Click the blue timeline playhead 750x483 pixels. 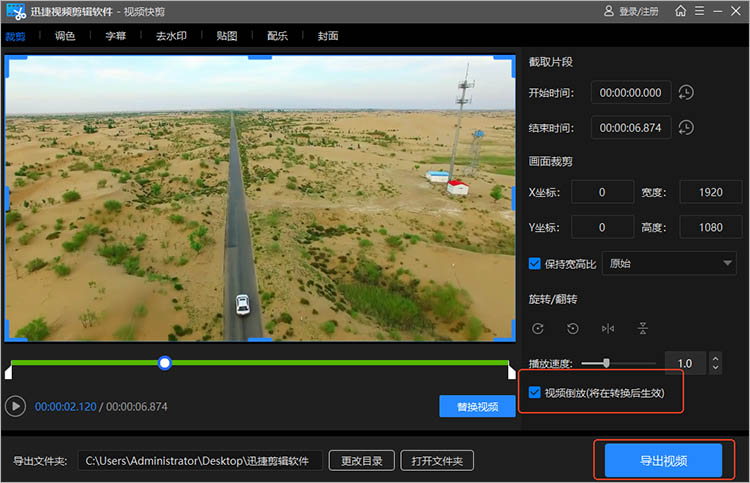coord(165,363)
